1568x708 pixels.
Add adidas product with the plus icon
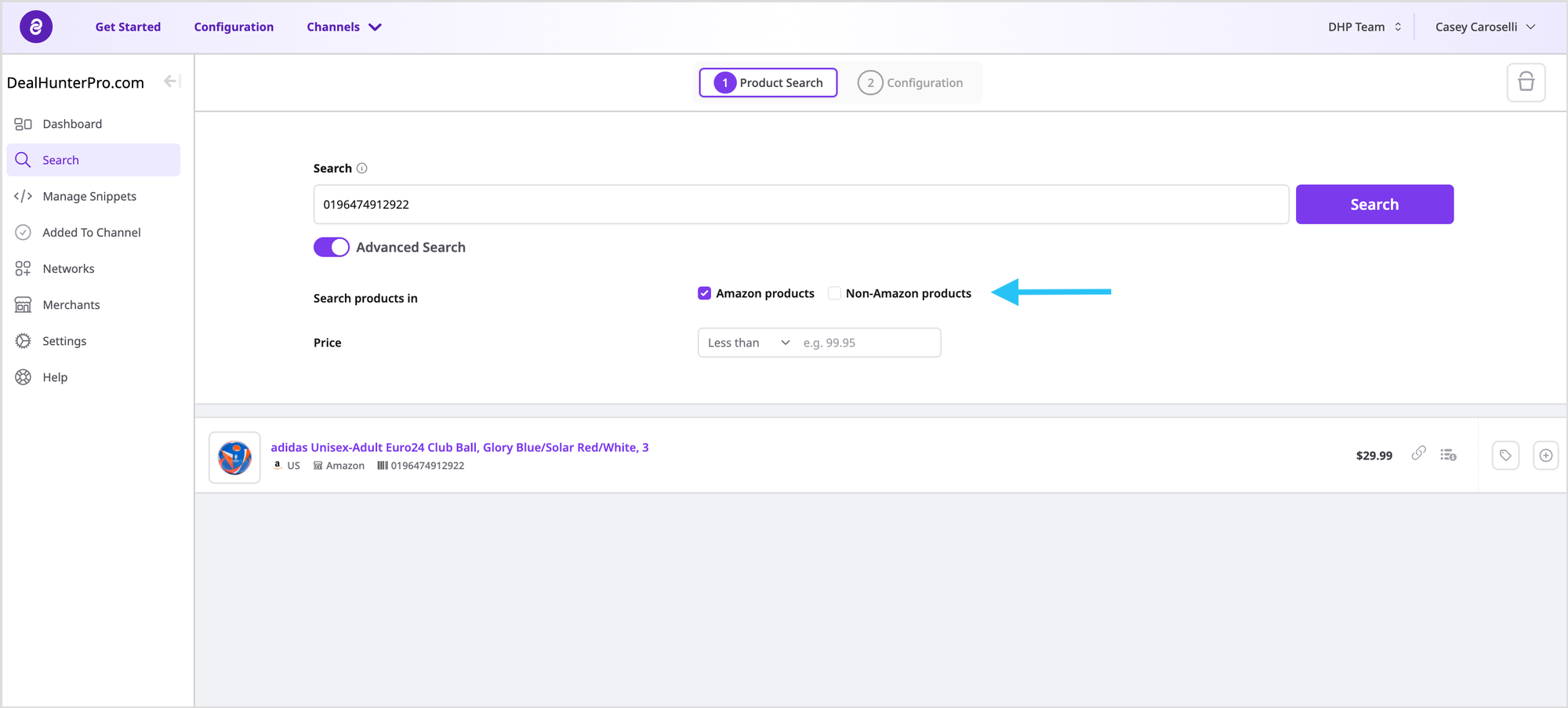pos(1545,456)
